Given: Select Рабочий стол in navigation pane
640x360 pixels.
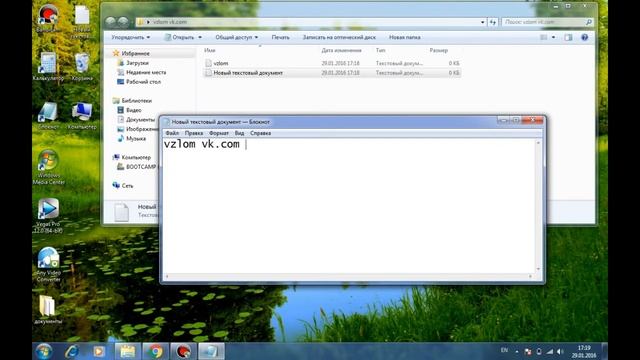Looking at the screenshot, I should tap(143, 82).
